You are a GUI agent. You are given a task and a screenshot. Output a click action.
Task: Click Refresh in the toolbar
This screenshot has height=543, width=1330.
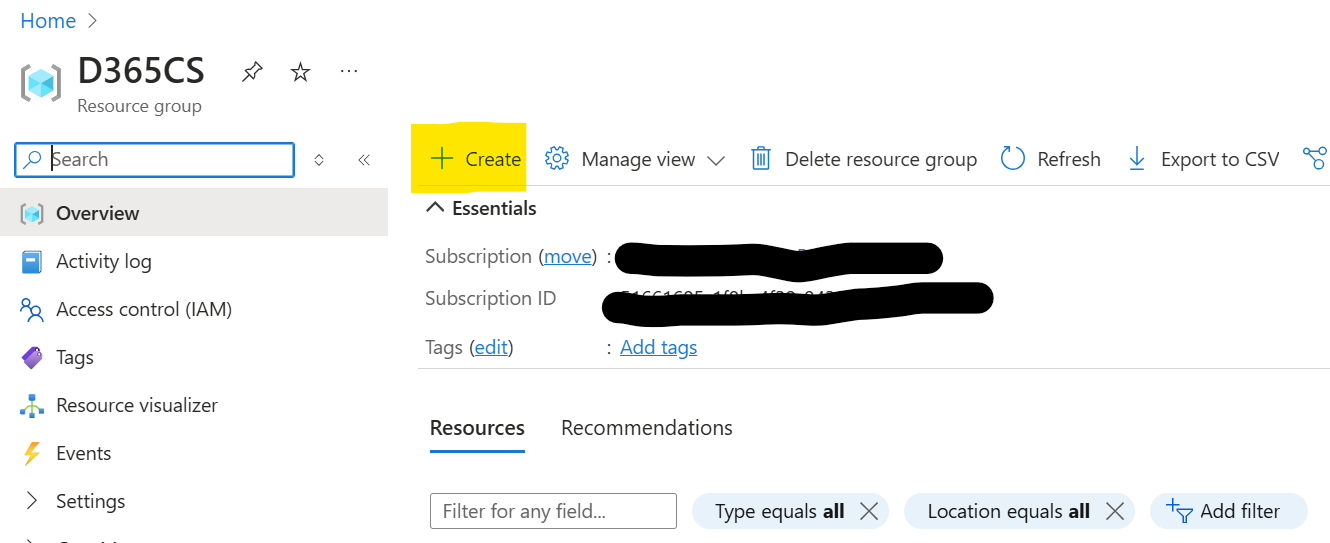coord(1050,160)
